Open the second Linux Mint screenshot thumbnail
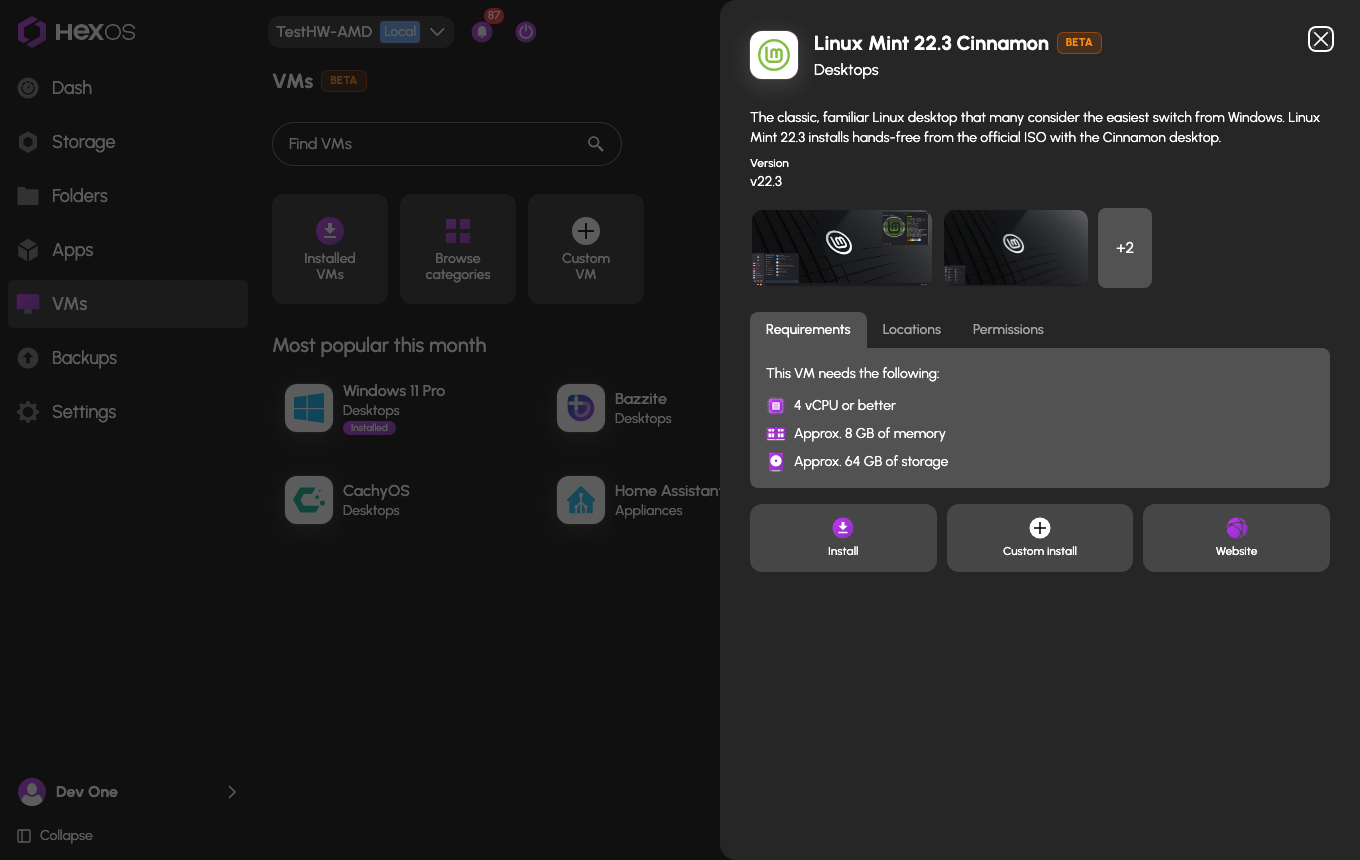Image resolution: width=1360 pixels, height=860 pixels. point(1016,248)
